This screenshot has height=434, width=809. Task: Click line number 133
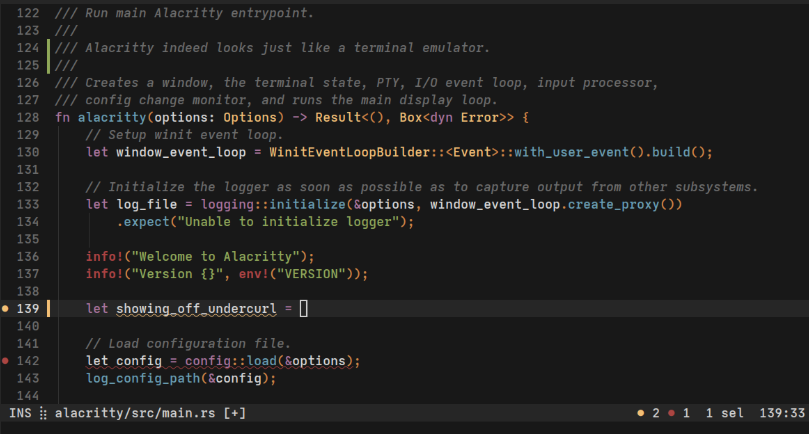pyautogui.click(x=28, y=204)
